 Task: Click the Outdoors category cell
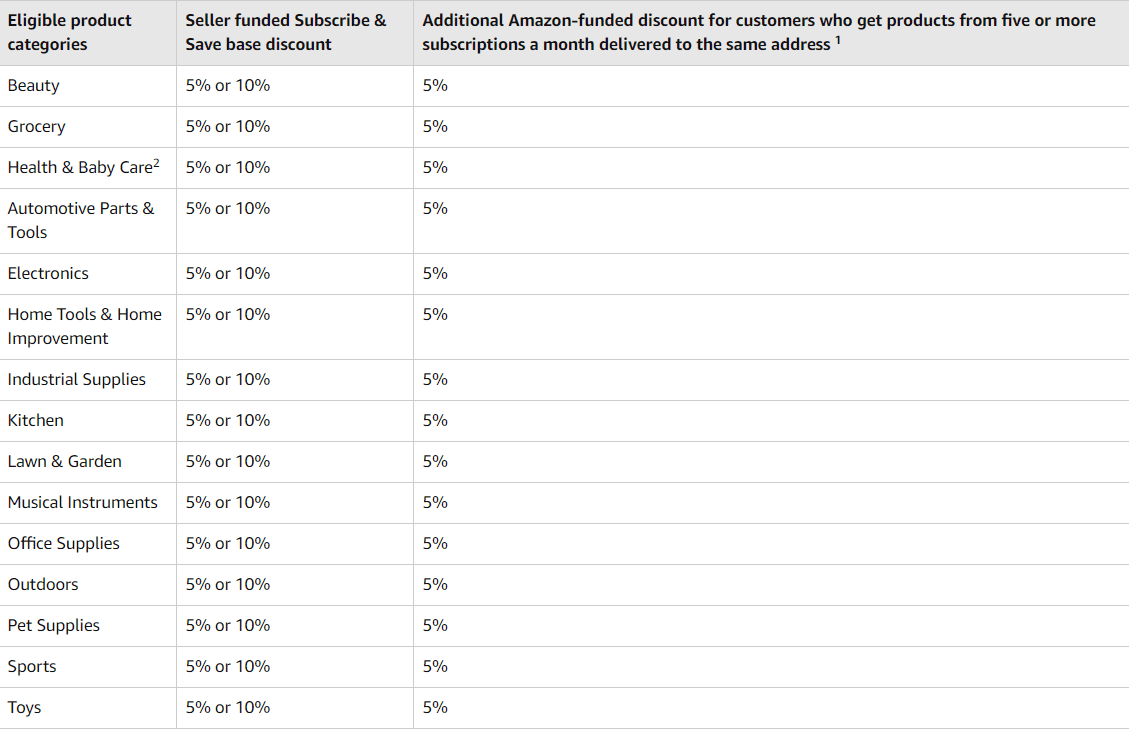[43, 585]
